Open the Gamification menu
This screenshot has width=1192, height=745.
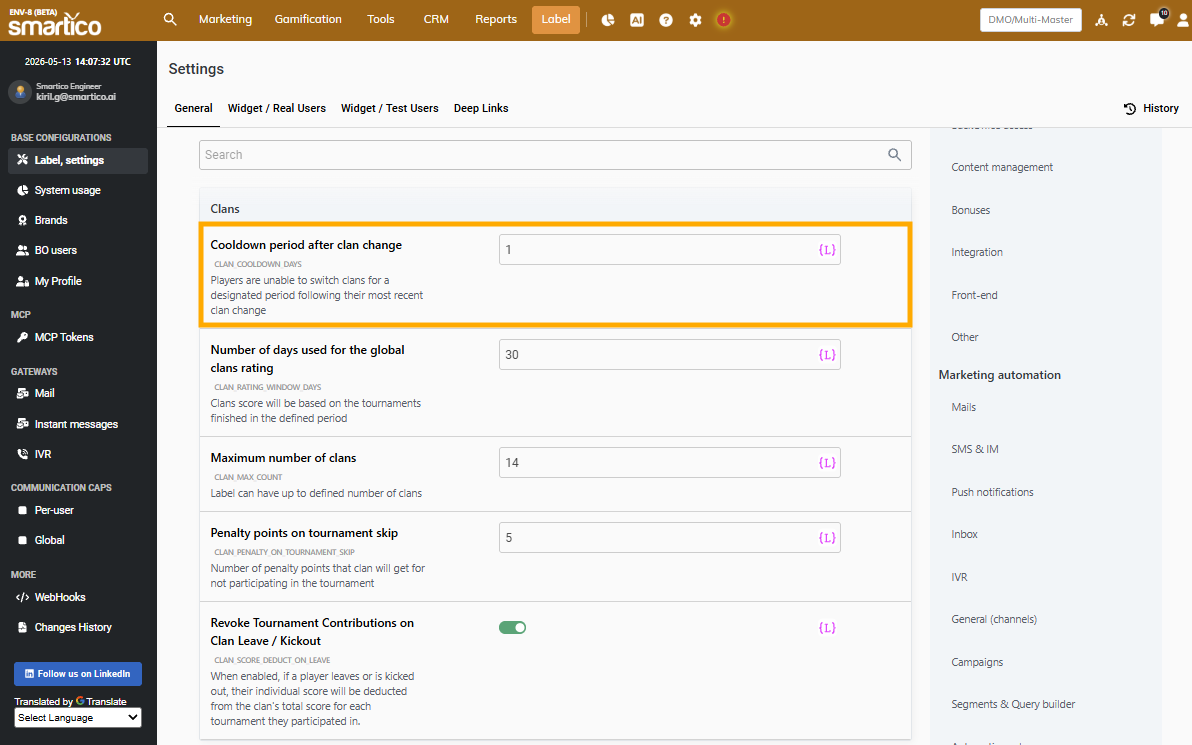point(308,20)
